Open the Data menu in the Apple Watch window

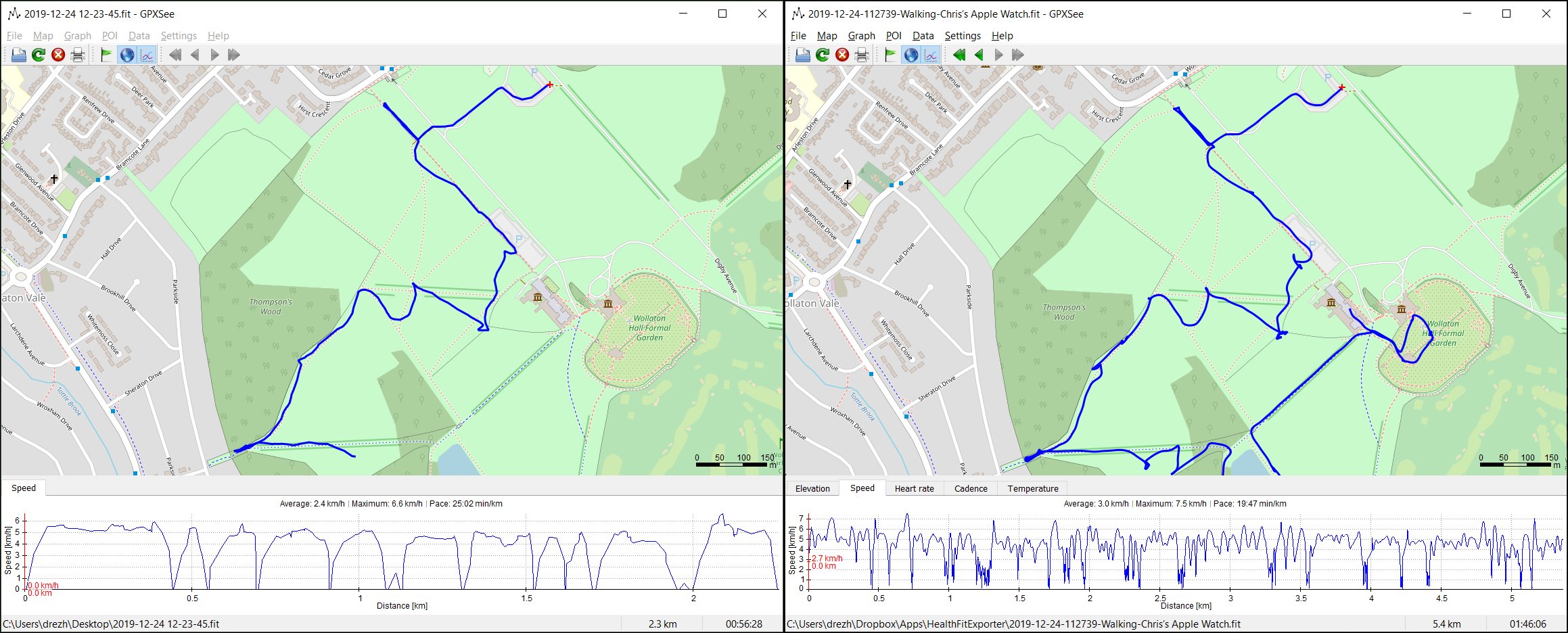tap(922, 35)
